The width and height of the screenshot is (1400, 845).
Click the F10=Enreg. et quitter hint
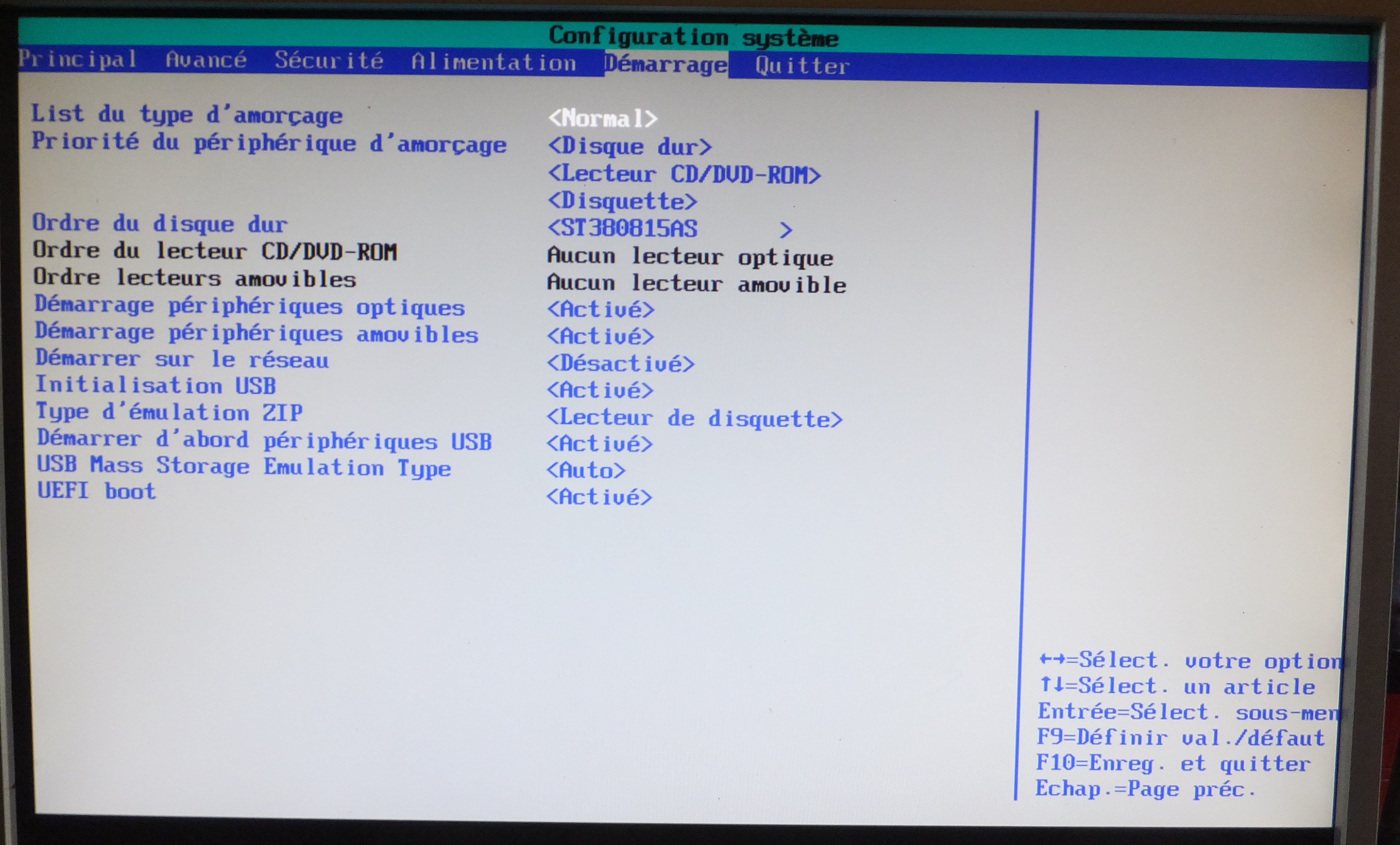point(1173,763)
